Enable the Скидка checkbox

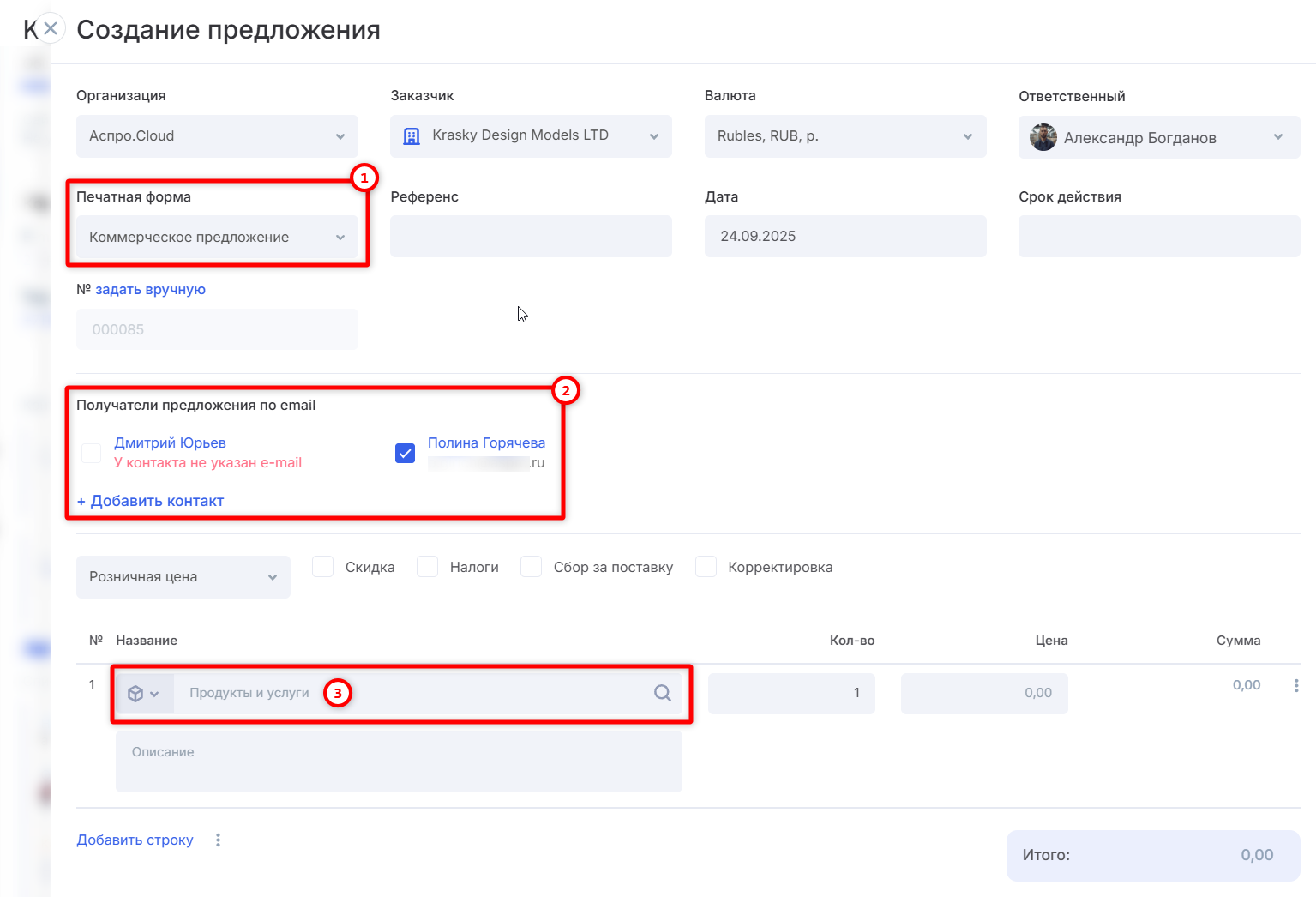(323, 567)
